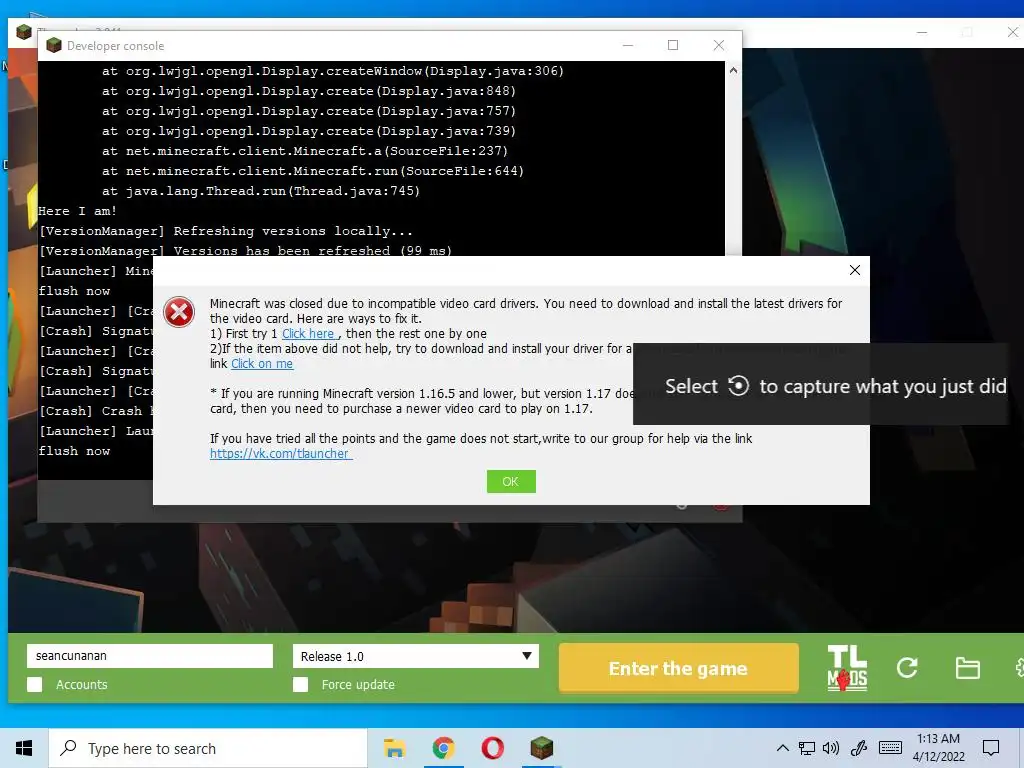Click the Minecraft block taskbar icon
This screenshot has height=768, width=1024.
click(x=541, y=748)
